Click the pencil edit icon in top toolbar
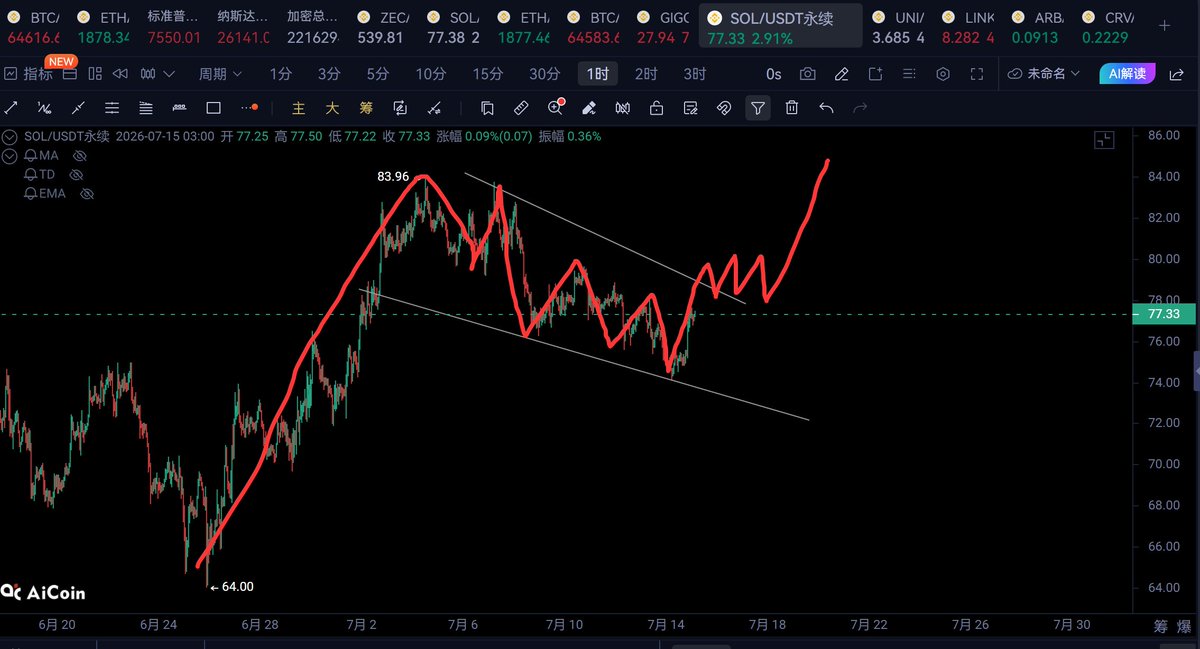Image resolution: width=1200 pixels, height=649 pixels. (841, 74)
